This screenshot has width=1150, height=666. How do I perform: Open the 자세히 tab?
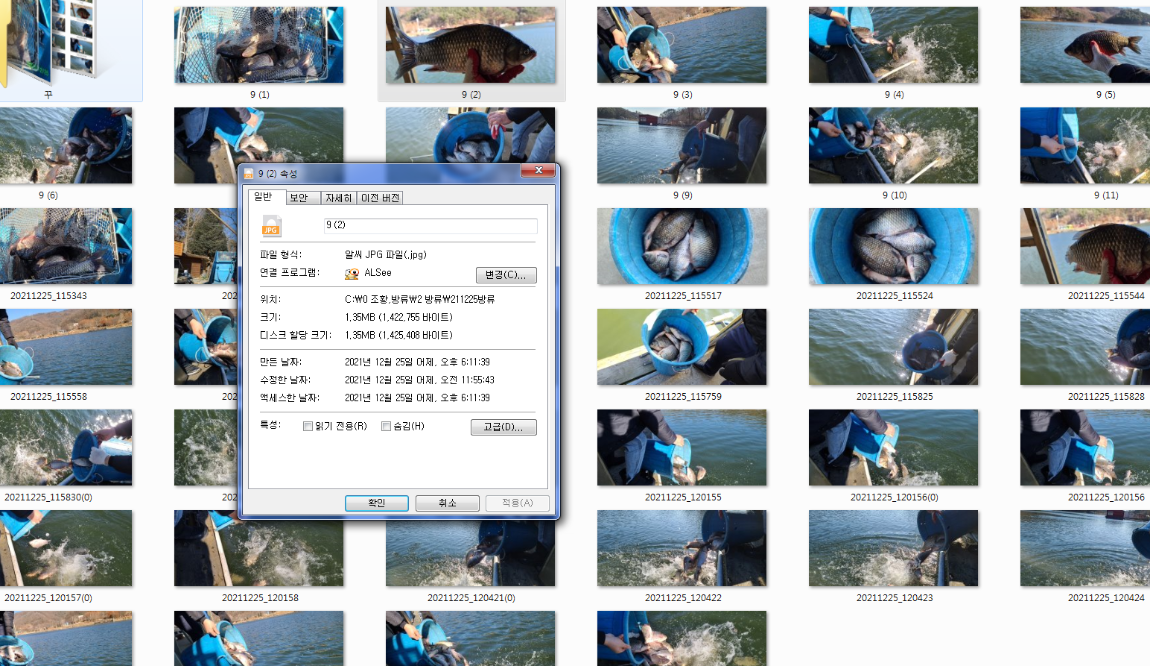coord(338,197)
